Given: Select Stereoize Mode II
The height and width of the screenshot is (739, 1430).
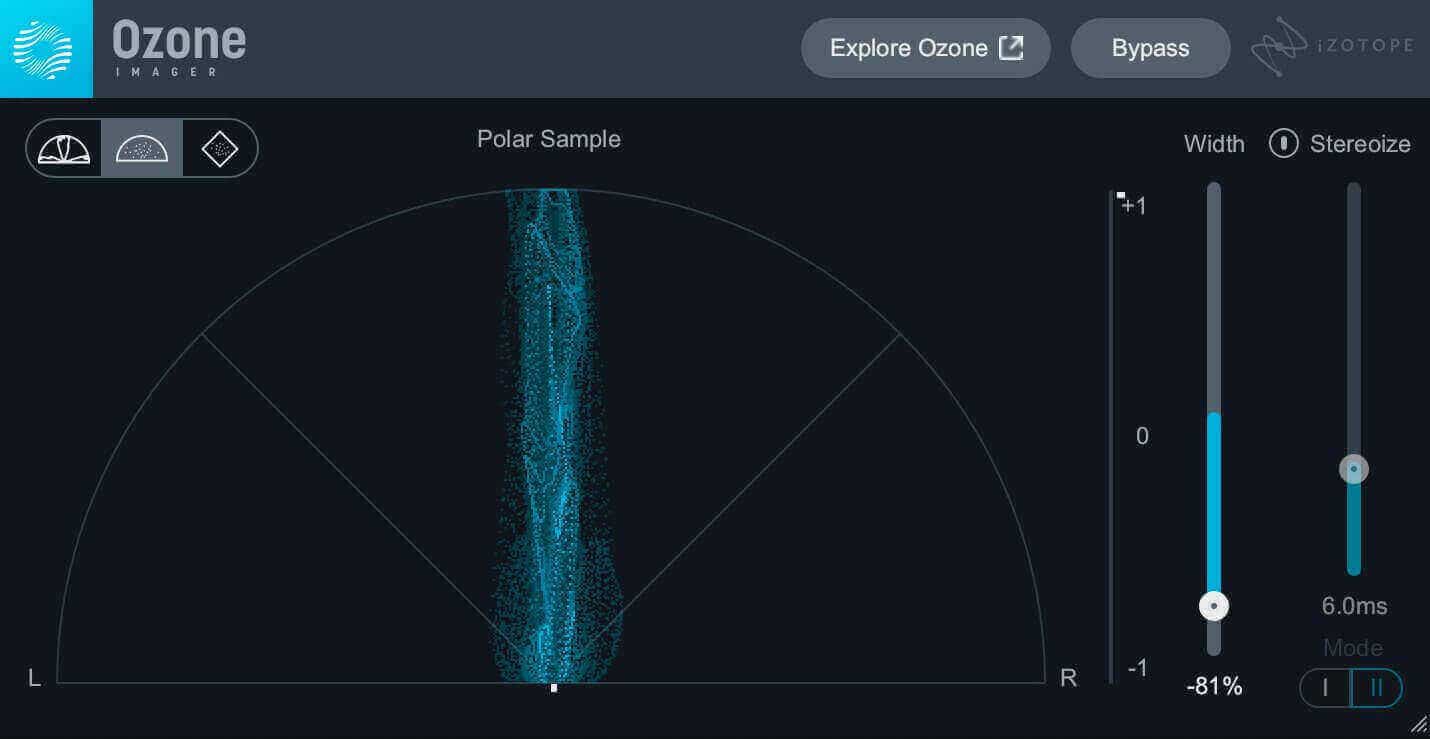Looking at the screenshot, I should point(1377,687).
